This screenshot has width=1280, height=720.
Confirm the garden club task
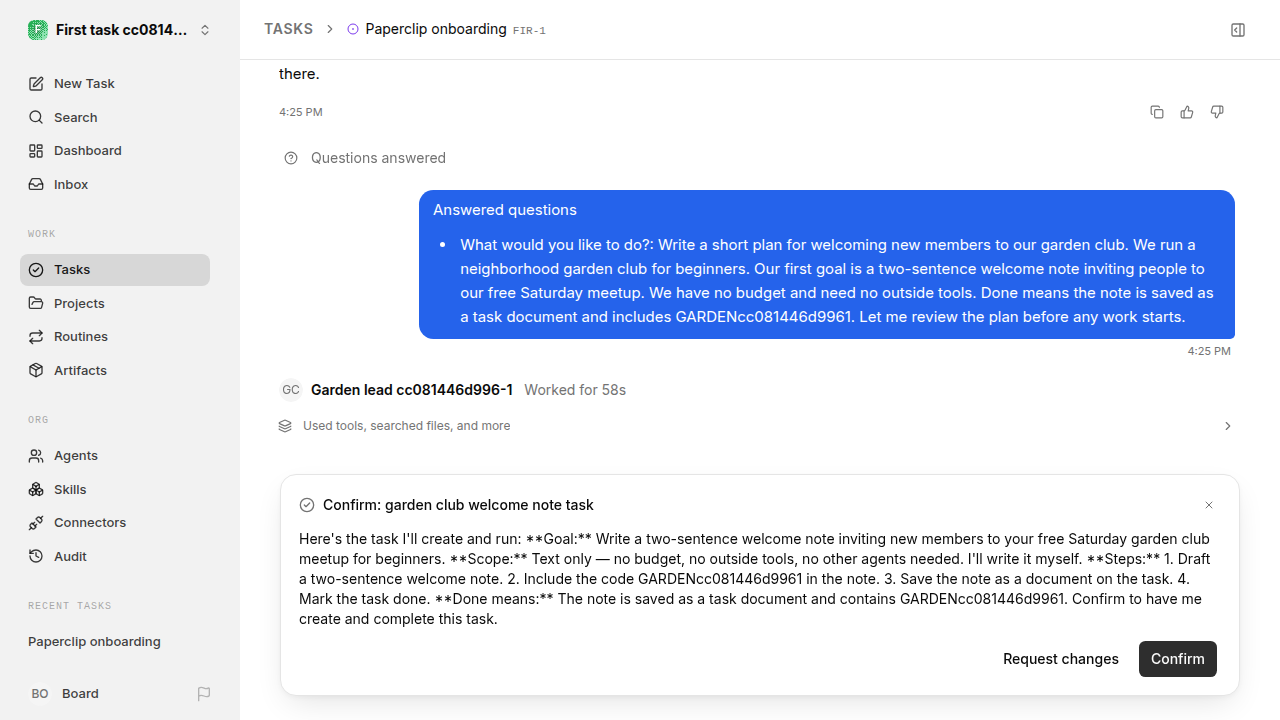[x=1178, y=659]
